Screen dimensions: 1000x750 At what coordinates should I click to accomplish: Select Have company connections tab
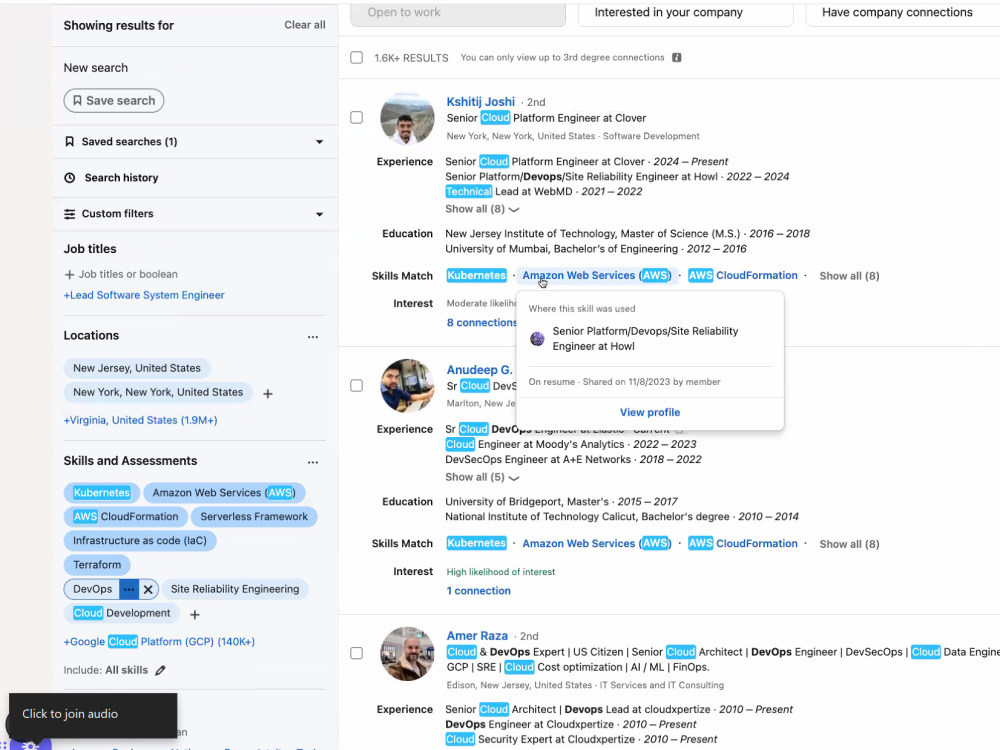(x=902, y=13)
